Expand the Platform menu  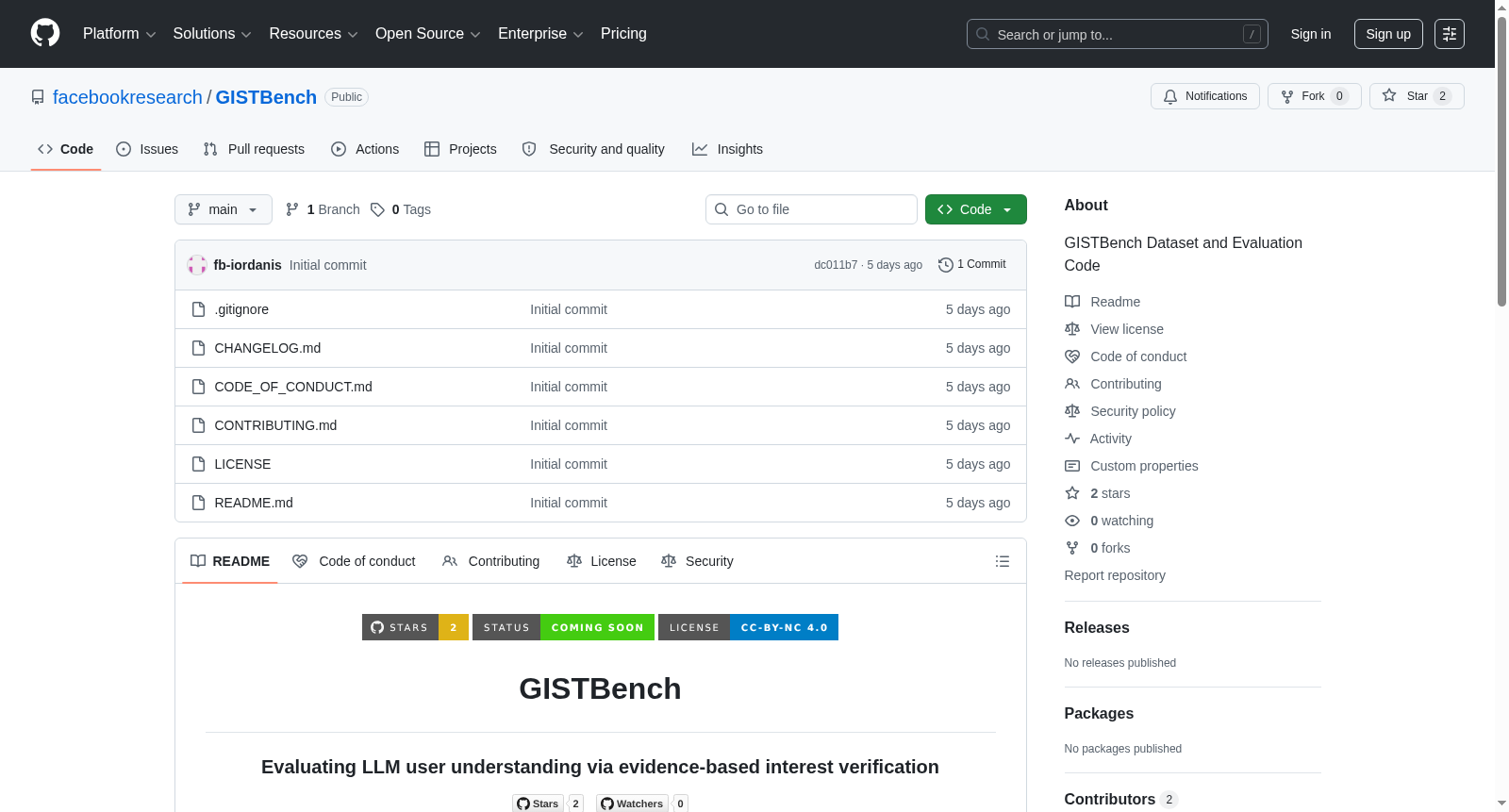[x=120, y=34]
